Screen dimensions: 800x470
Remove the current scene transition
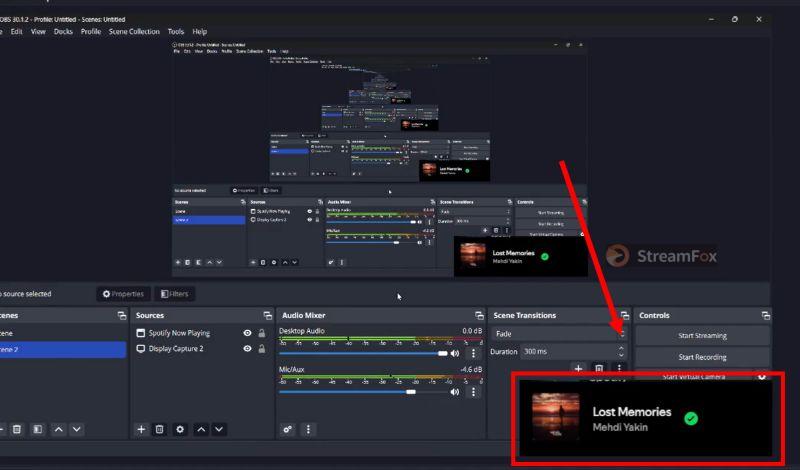click(x=599, y=368)
